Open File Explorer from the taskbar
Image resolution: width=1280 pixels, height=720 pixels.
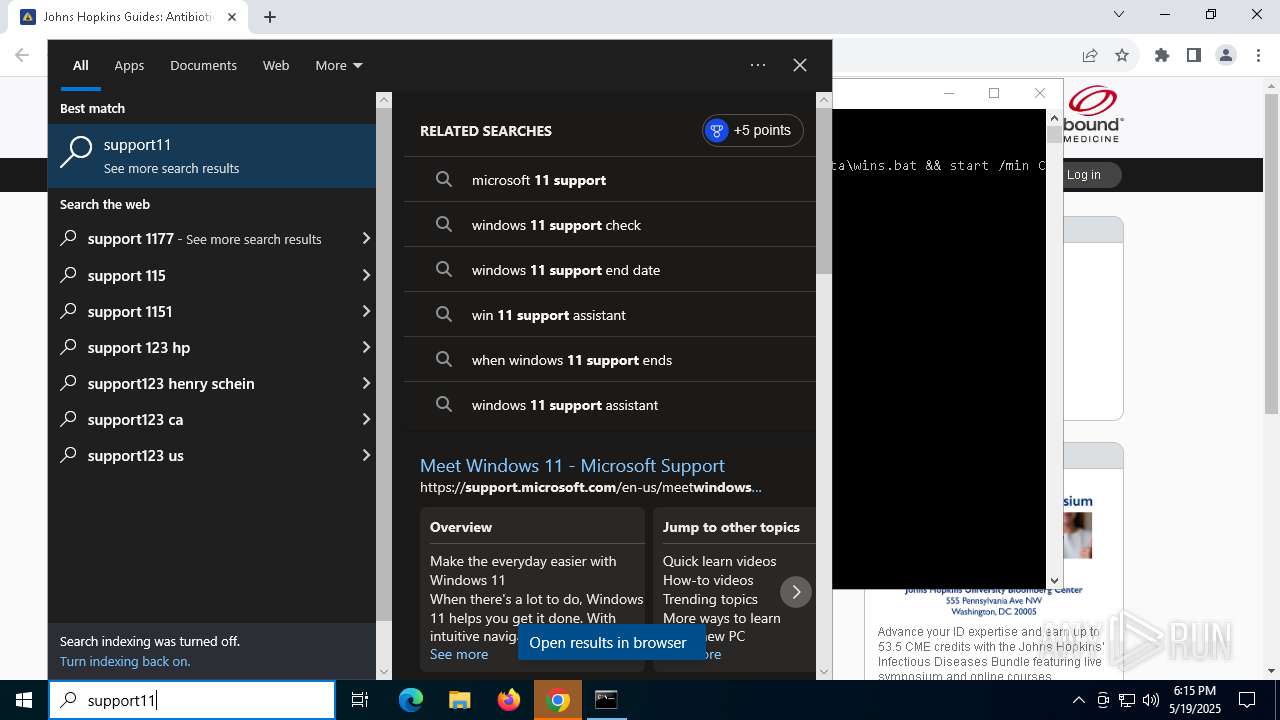point(459,700)
